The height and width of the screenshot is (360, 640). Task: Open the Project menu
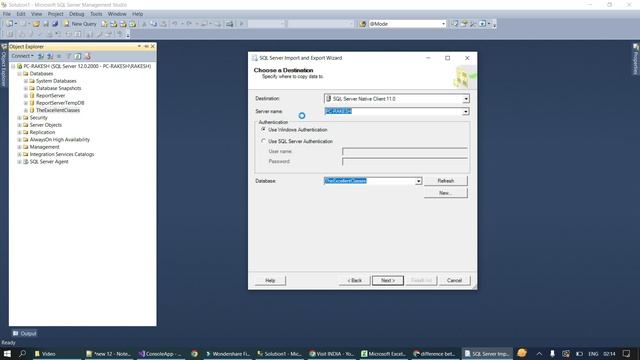point(56,14)
